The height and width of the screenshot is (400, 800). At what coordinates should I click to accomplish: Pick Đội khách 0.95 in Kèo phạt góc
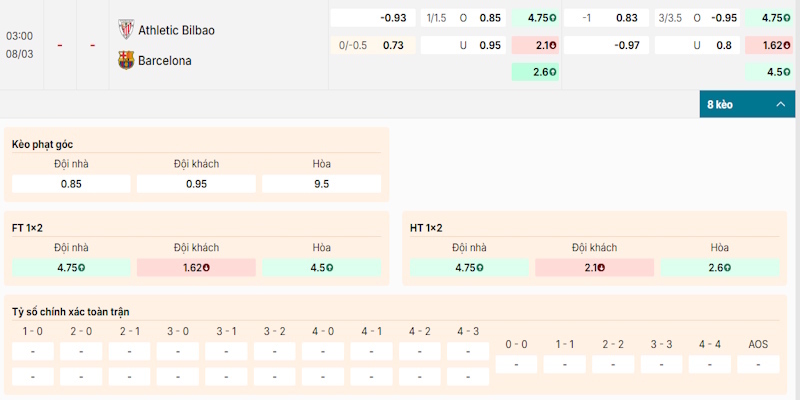[x=196, y=184]
